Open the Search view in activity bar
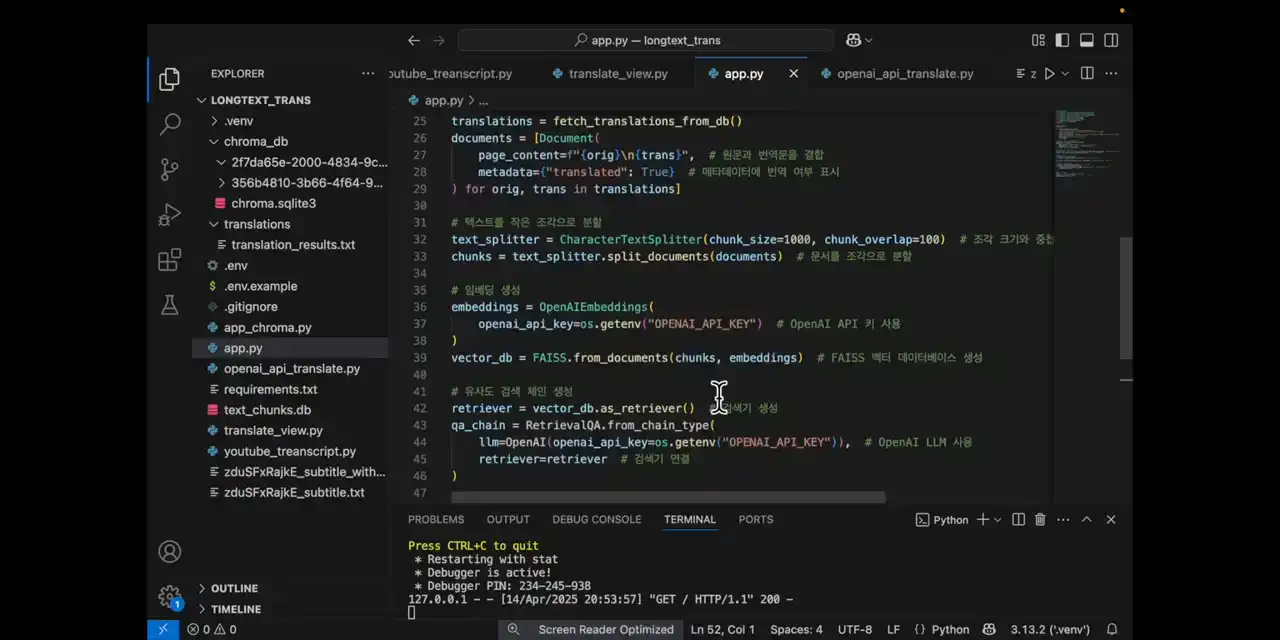The image size is (1280, 640). click(x=170, y=124)
